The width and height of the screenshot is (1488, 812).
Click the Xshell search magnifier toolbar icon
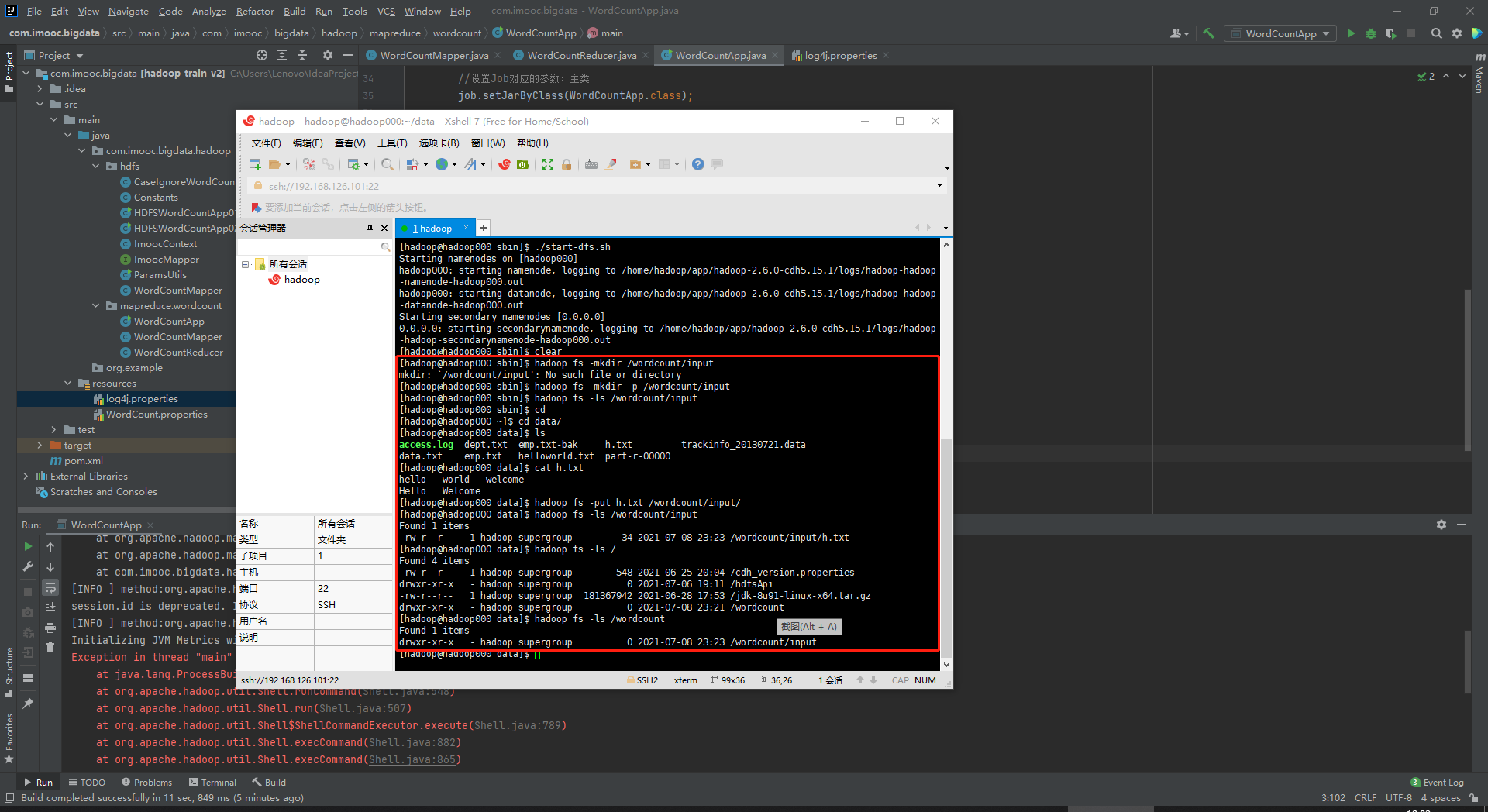(x=387, y=164)
